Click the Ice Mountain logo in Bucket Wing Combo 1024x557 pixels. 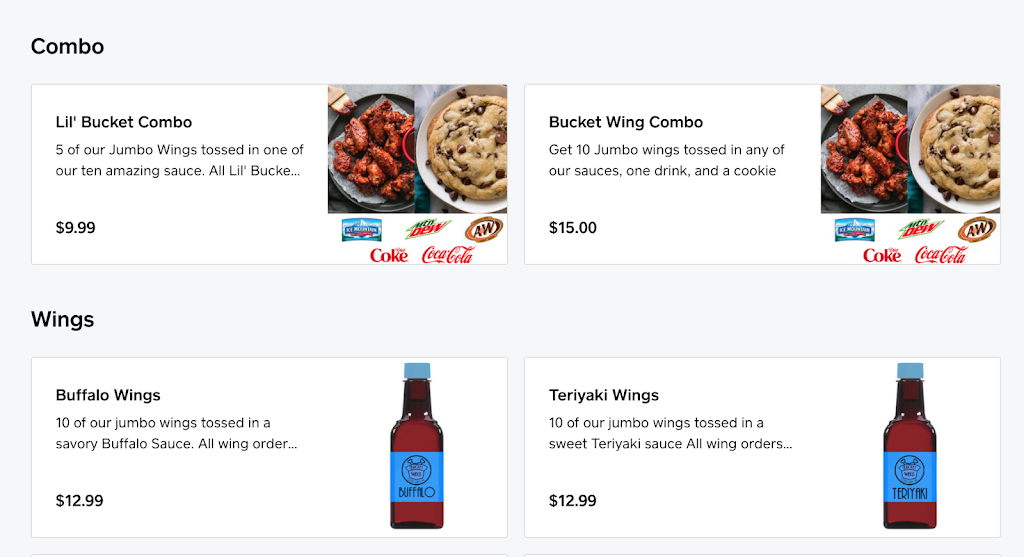854,230
